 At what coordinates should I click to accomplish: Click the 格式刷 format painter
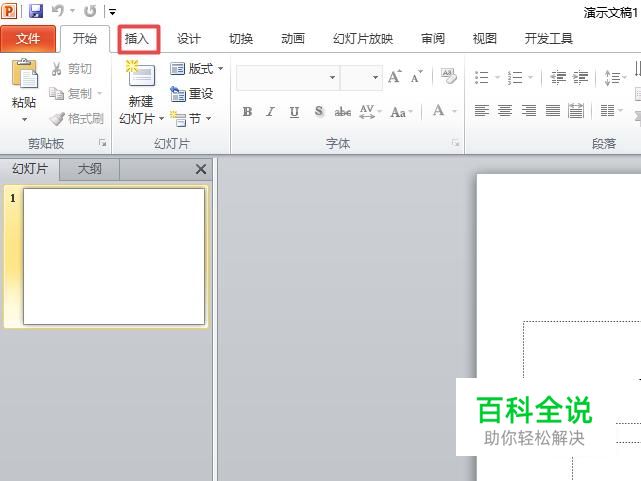coord(76,119)
